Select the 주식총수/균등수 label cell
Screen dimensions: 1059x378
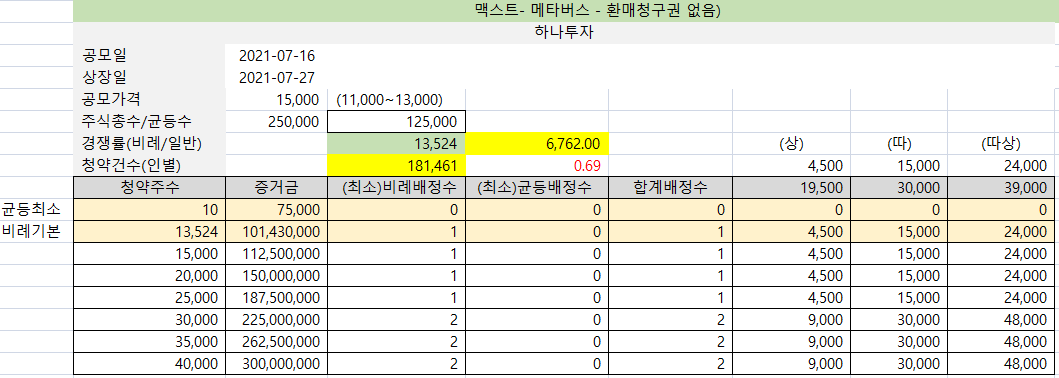[149, 122]
